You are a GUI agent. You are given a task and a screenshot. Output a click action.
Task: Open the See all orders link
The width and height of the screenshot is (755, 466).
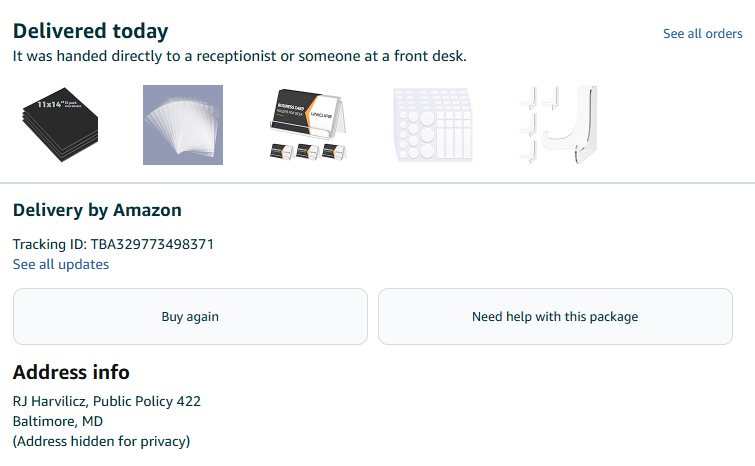click(702, 34)
